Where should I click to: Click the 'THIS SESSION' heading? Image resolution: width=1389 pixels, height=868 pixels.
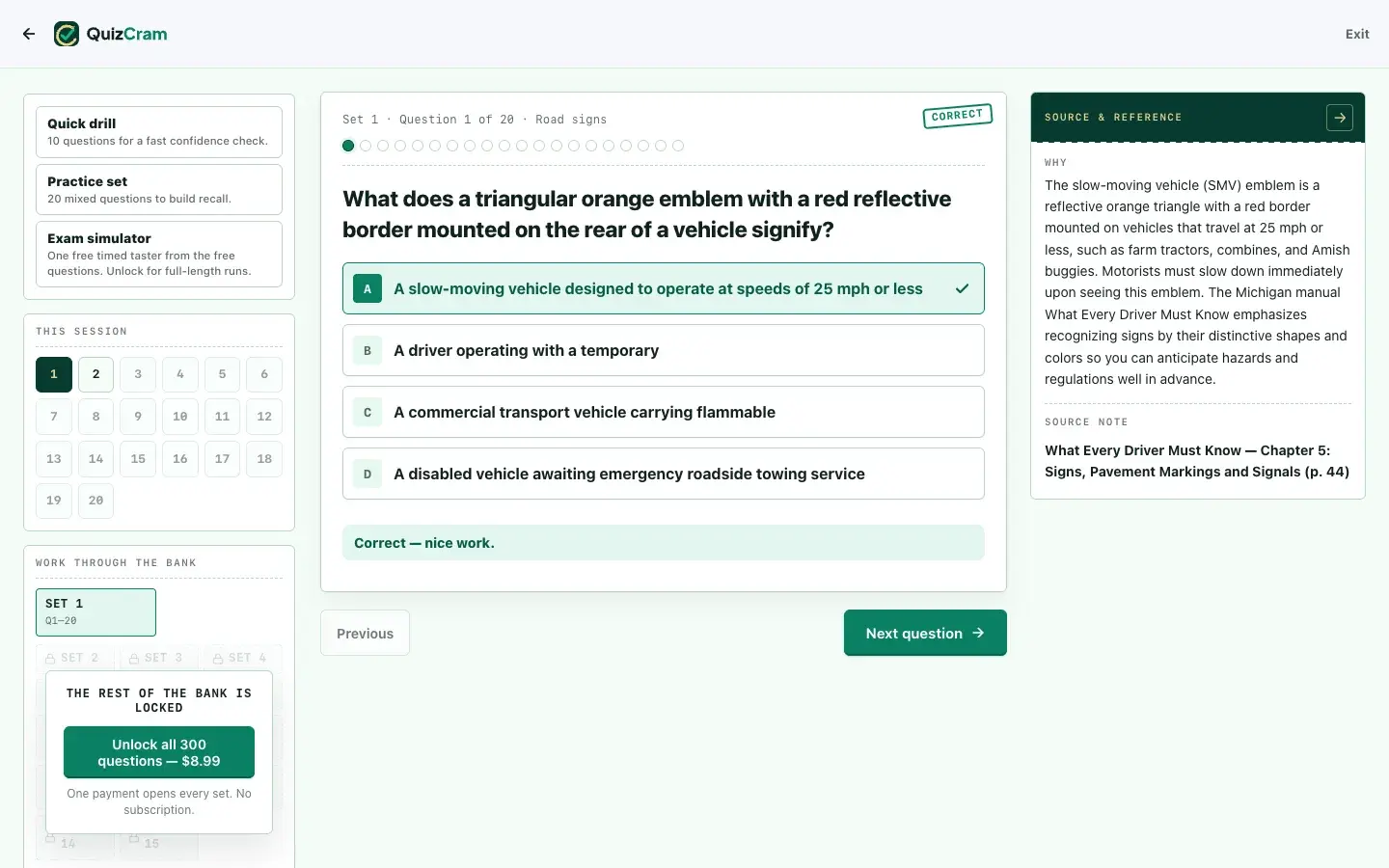(81, 332)
